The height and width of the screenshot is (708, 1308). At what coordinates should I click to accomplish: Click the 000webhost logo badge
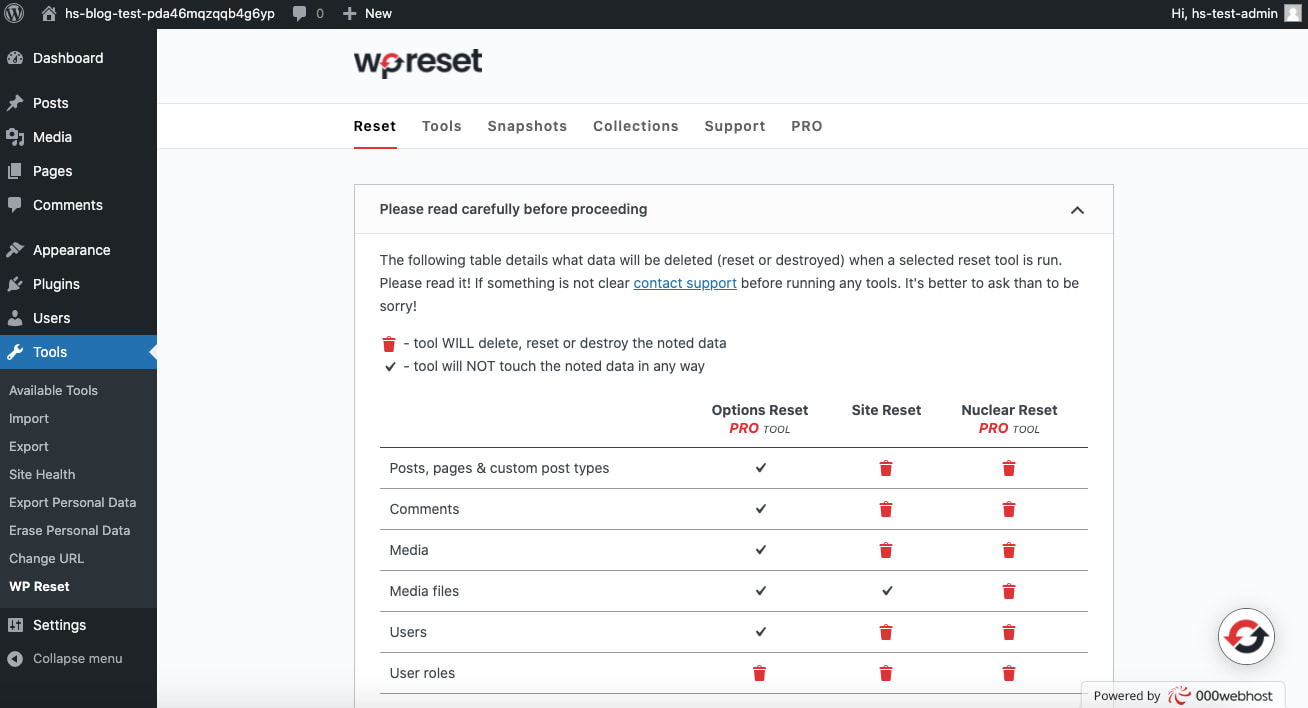(x=1182, y=694)
